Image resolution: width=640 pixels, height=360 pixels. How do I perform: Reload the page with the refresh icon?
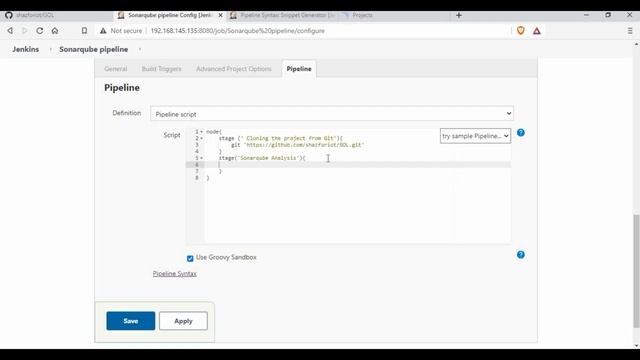pyautogui.click(x=40, y=31)
